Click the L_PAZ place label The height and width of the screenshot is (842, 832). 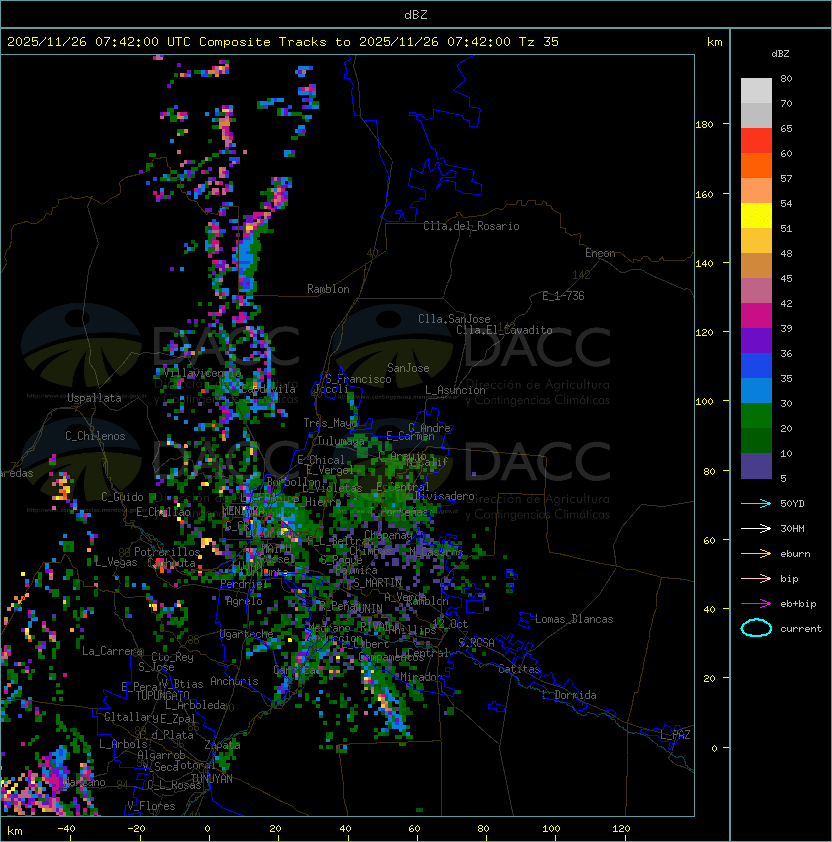(x=675, y=735)
